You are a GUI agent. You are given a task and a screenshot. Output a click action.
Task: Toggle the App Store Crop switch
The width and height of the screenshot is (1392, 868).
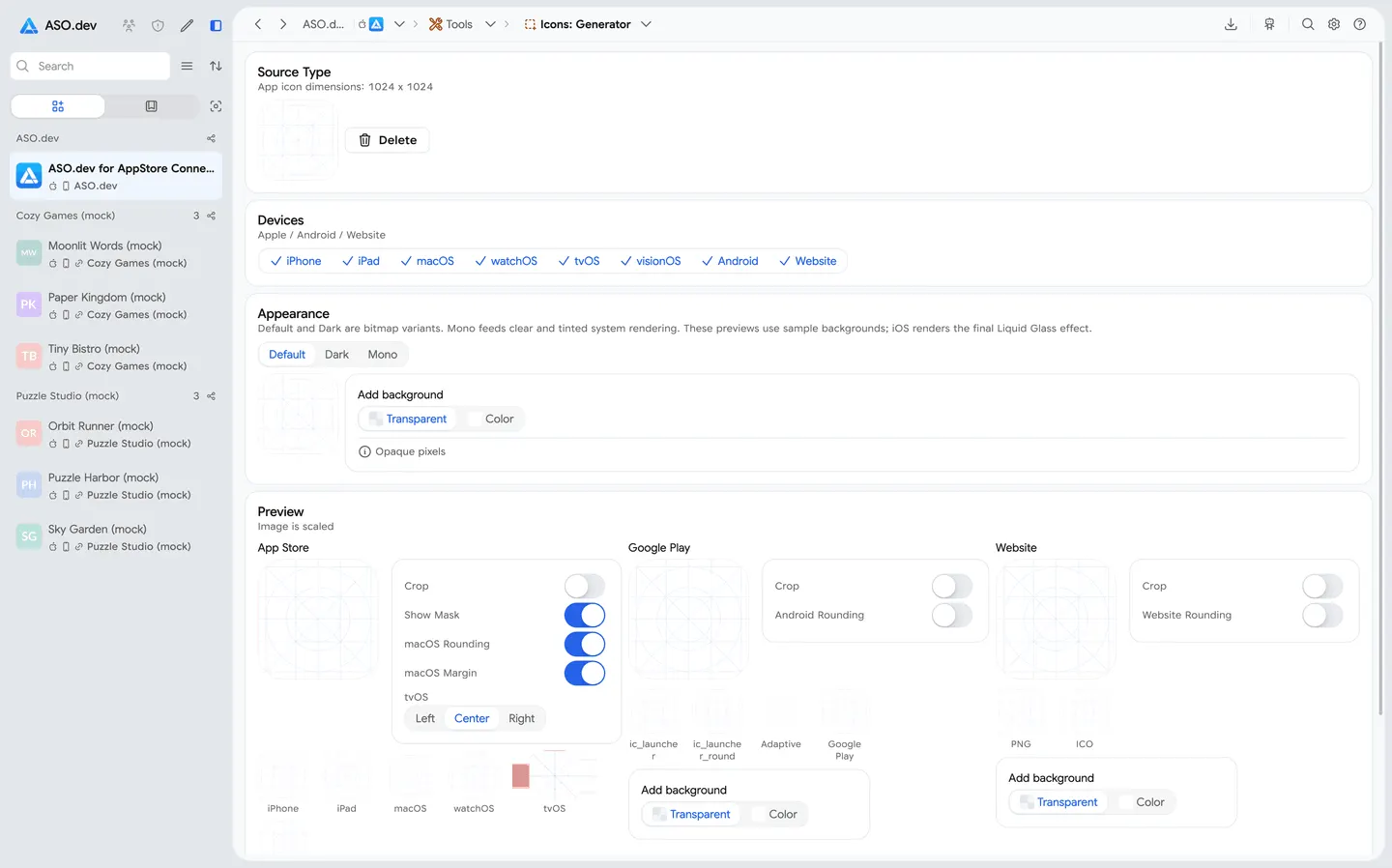click(x=585, y=586)
